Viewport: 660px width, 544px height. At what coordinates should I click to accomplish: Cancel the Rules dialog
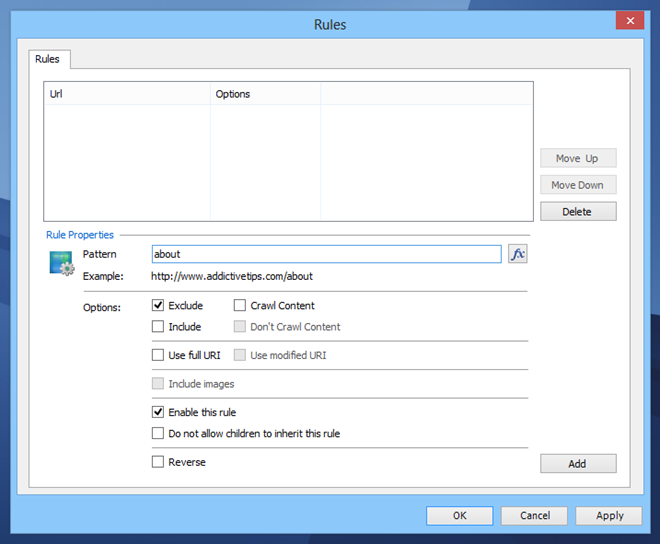pyautogui.click(x=534, y=516)
